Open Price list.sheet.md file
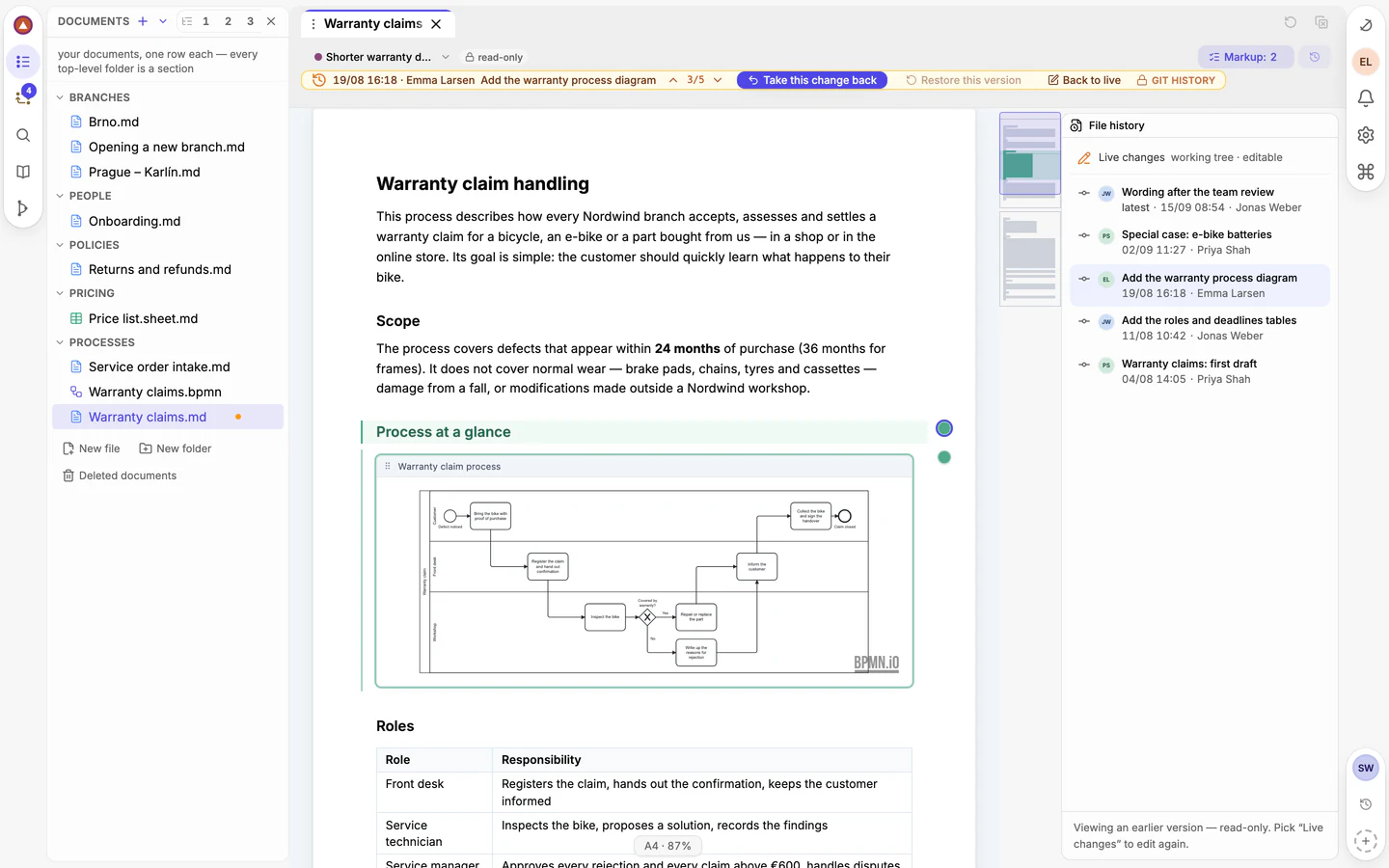Image resolution: width=1389 pixels, height=868 pixels. pyautogui.click(x=143, y=318)
